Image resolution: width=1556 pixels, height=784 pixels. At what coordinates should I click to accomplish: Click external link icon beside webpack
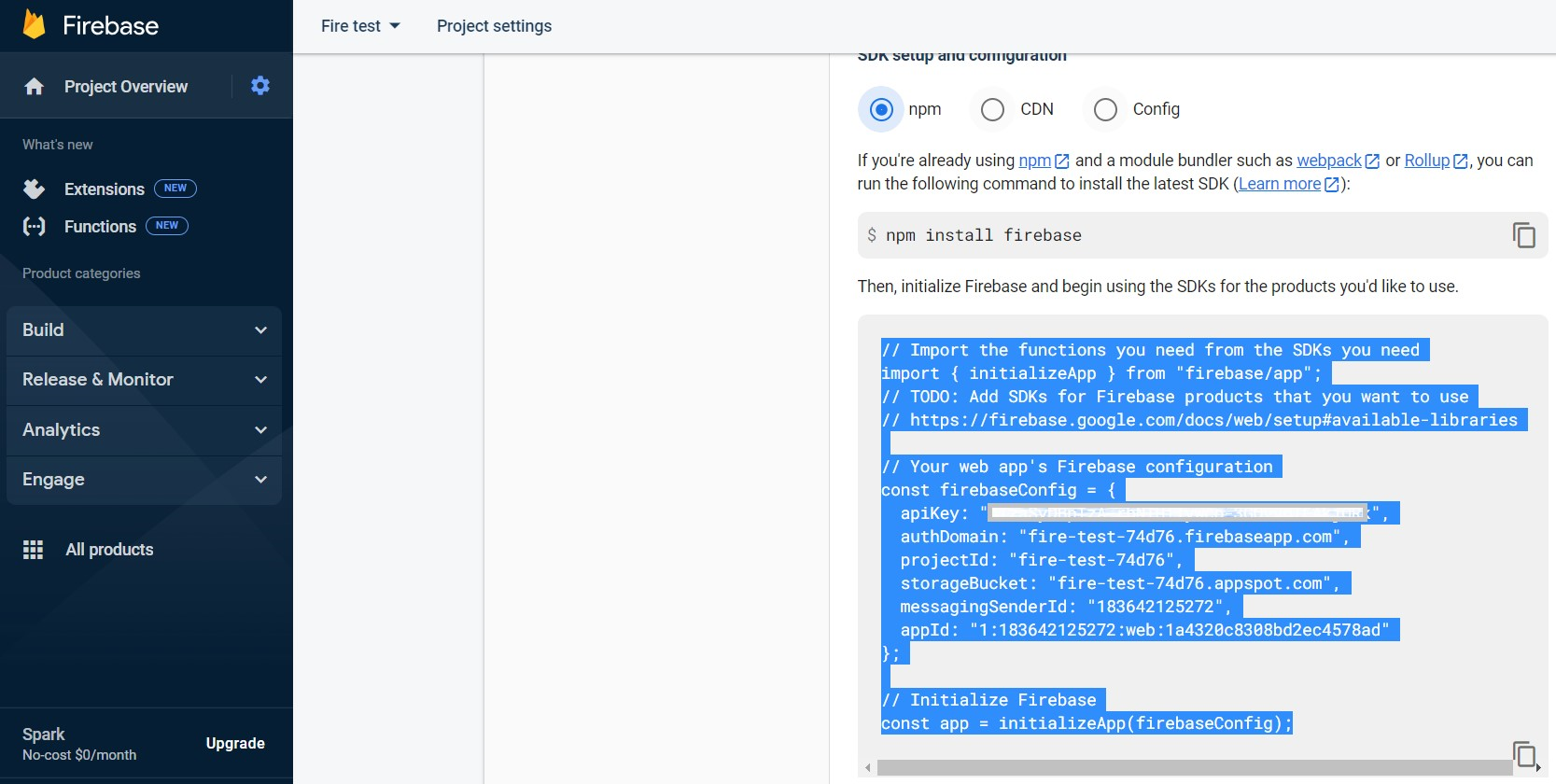click(x=1372, y=161)
